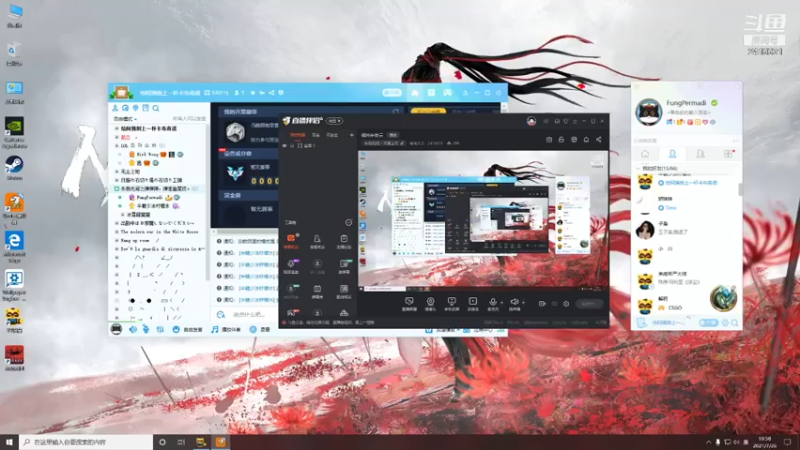Open the equalizer icon in the YY bottom toolbar
The height and width of the screenshot is (450, 800).
point(160,330)
